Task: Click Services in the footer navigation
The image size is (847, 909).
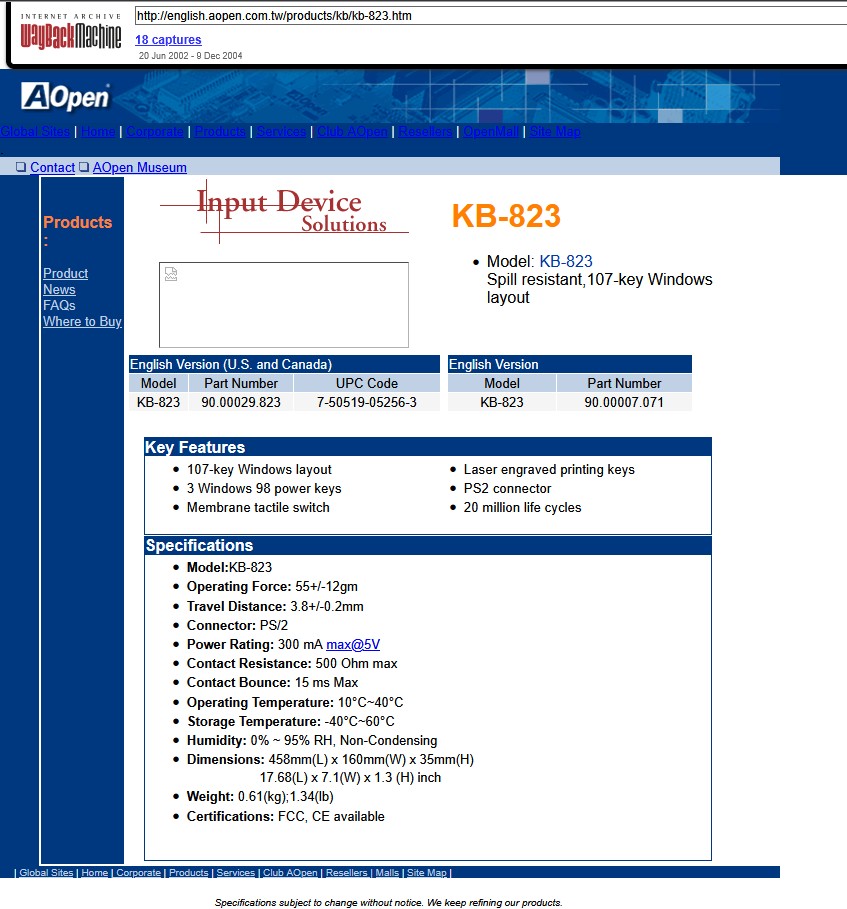Action: click(x=235, y=873)
